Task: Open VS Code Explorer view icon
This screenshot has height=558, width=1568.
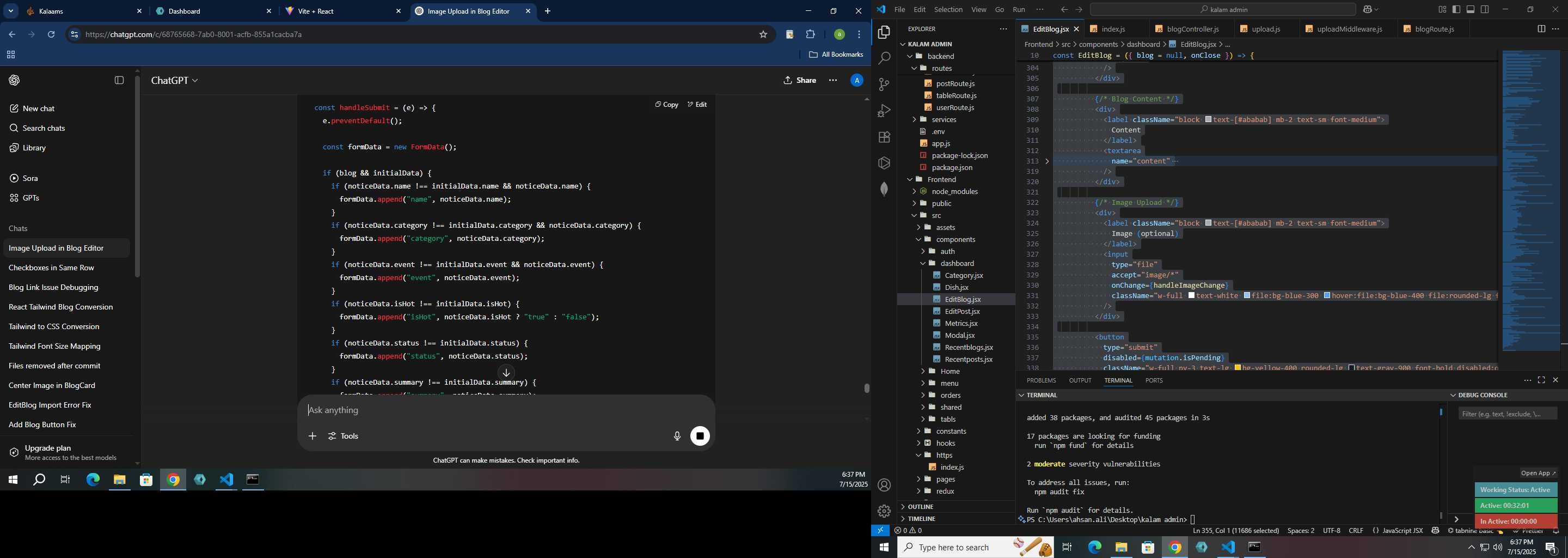Action: (x=884, y=32)
